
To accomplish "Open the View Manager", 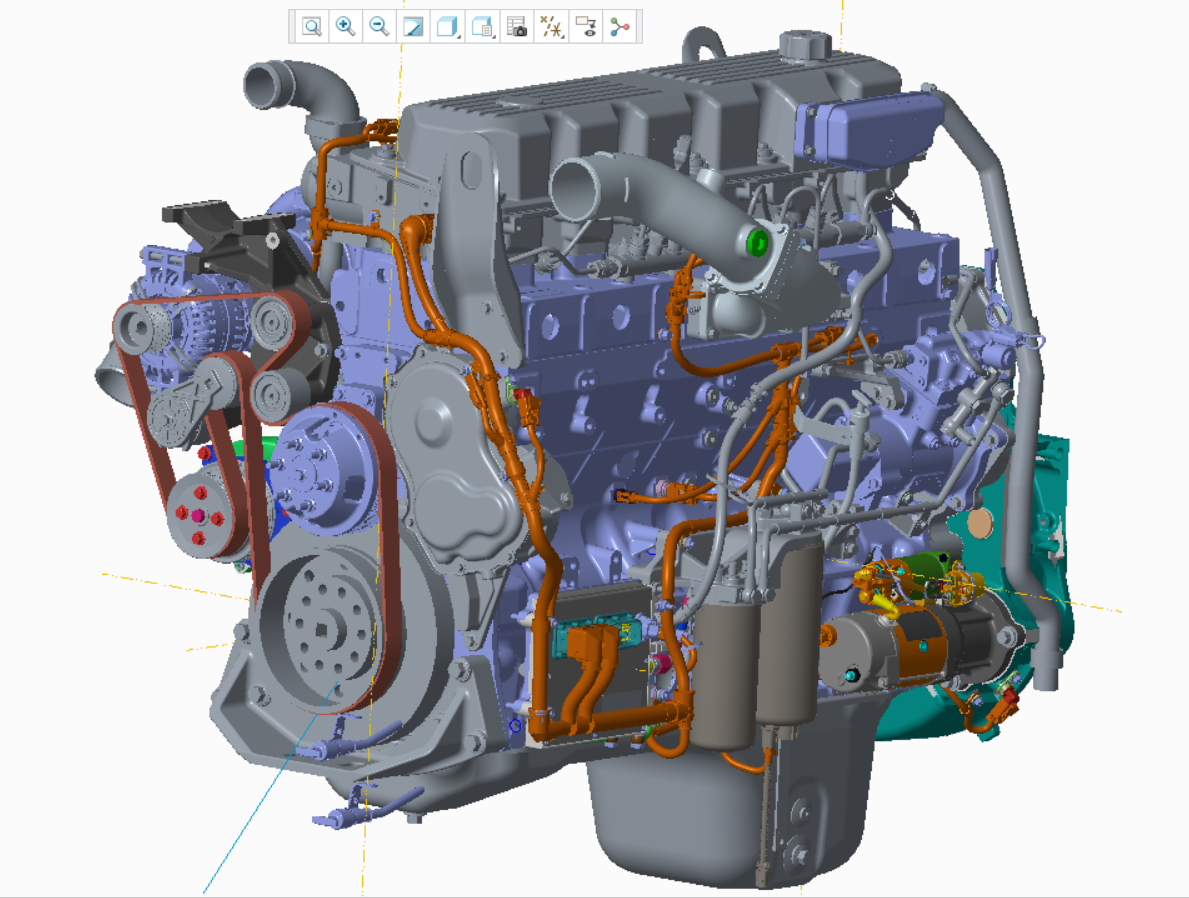I will (x=516, y=27).
